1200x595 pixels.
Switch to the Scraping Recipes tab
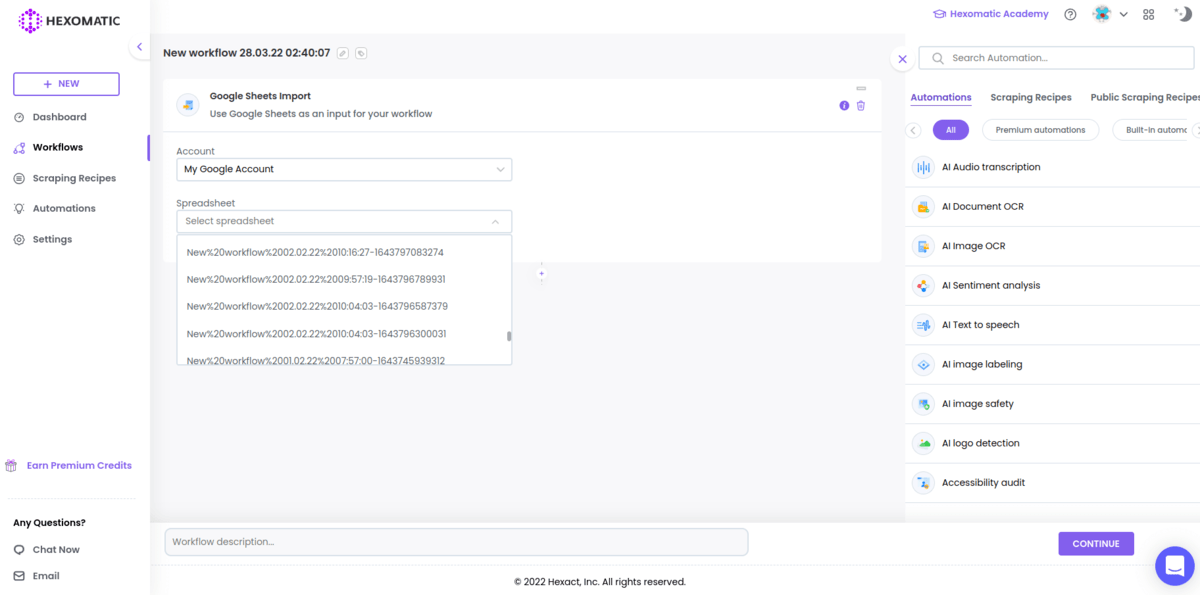click(x=1030, y=98)
